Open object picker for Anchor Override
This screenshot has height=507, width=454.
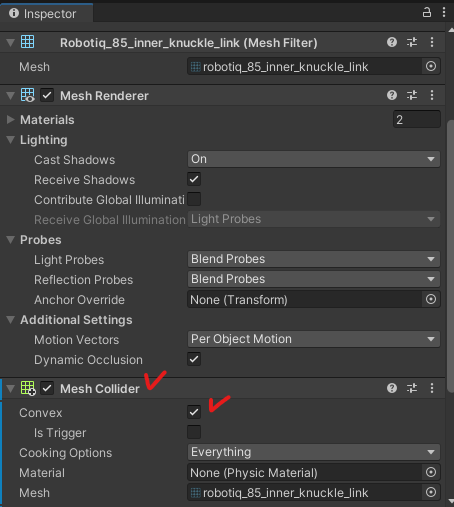(x=431, y=299)
